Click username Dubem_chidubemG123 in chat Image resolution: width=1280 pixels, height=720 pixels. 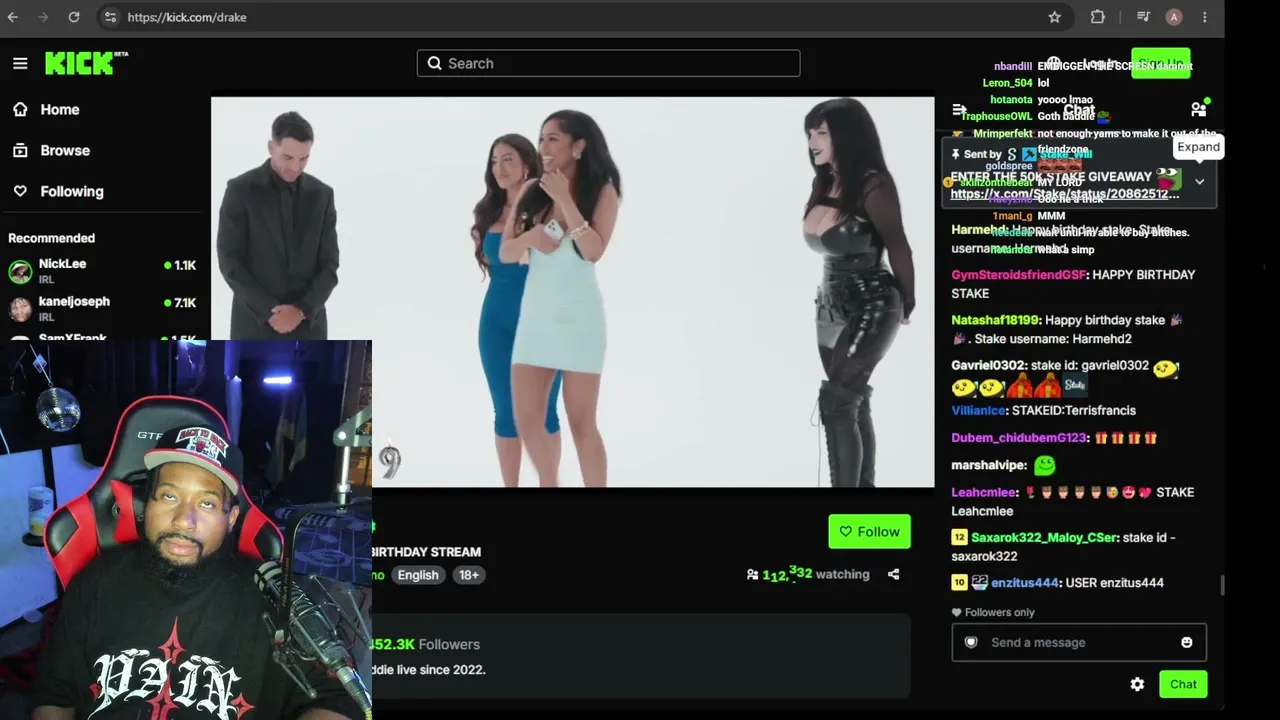(1019, 438)
